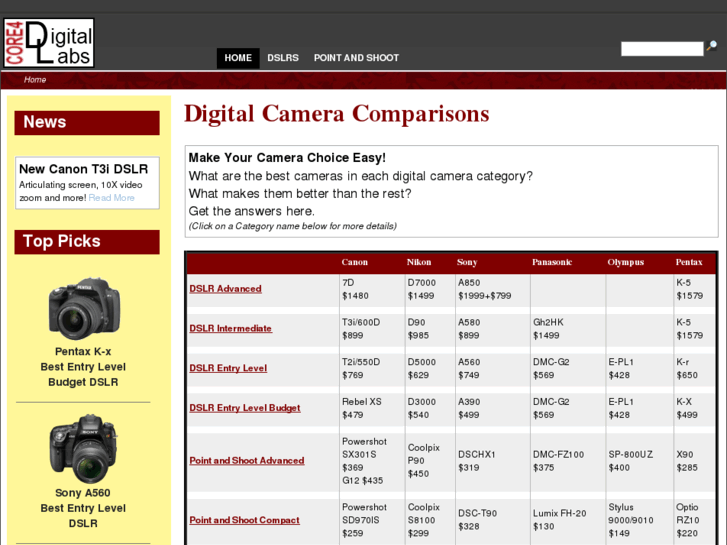Open the DSLRS menu tab

click(283, 58)
